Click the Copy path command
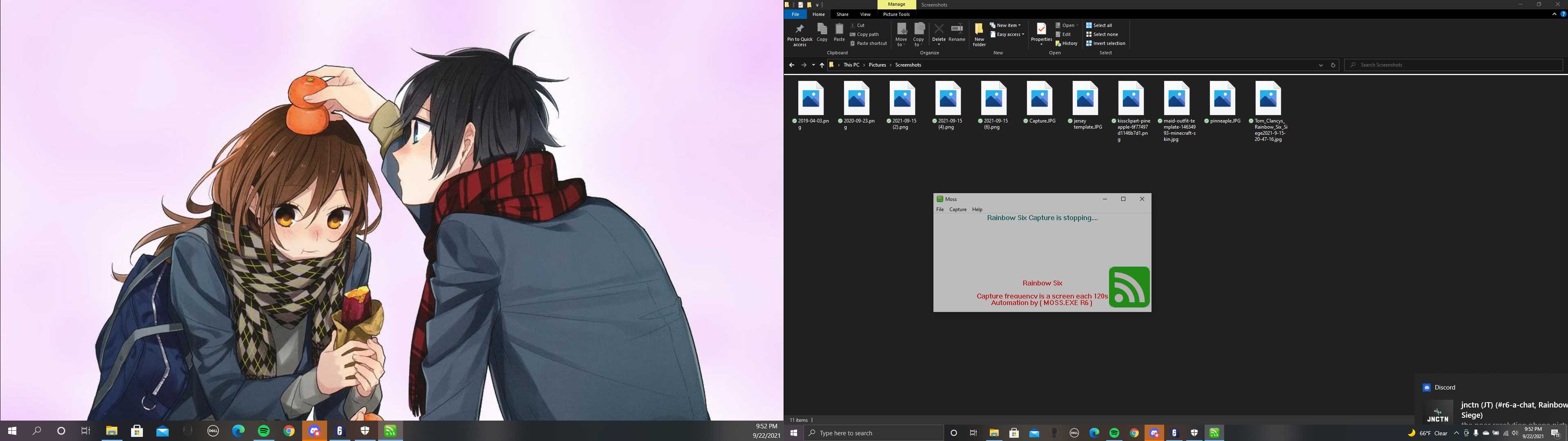Viewport: 1568px width, 441px height. click(864, 35)
